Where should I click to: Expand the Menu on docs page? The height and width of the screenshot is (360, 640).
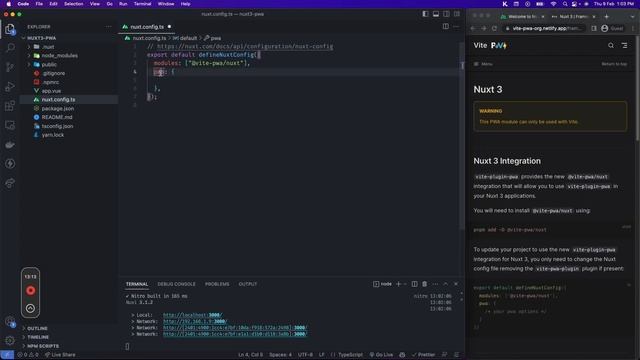(484, 64)
